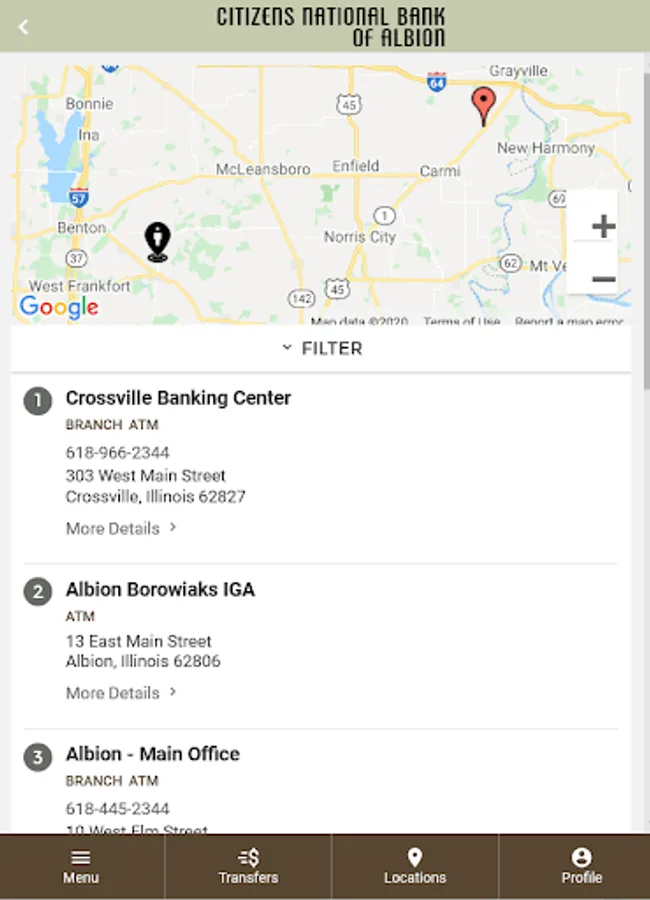Switch to the Transfers tab
Screen dimensions: 650x900
248,867
